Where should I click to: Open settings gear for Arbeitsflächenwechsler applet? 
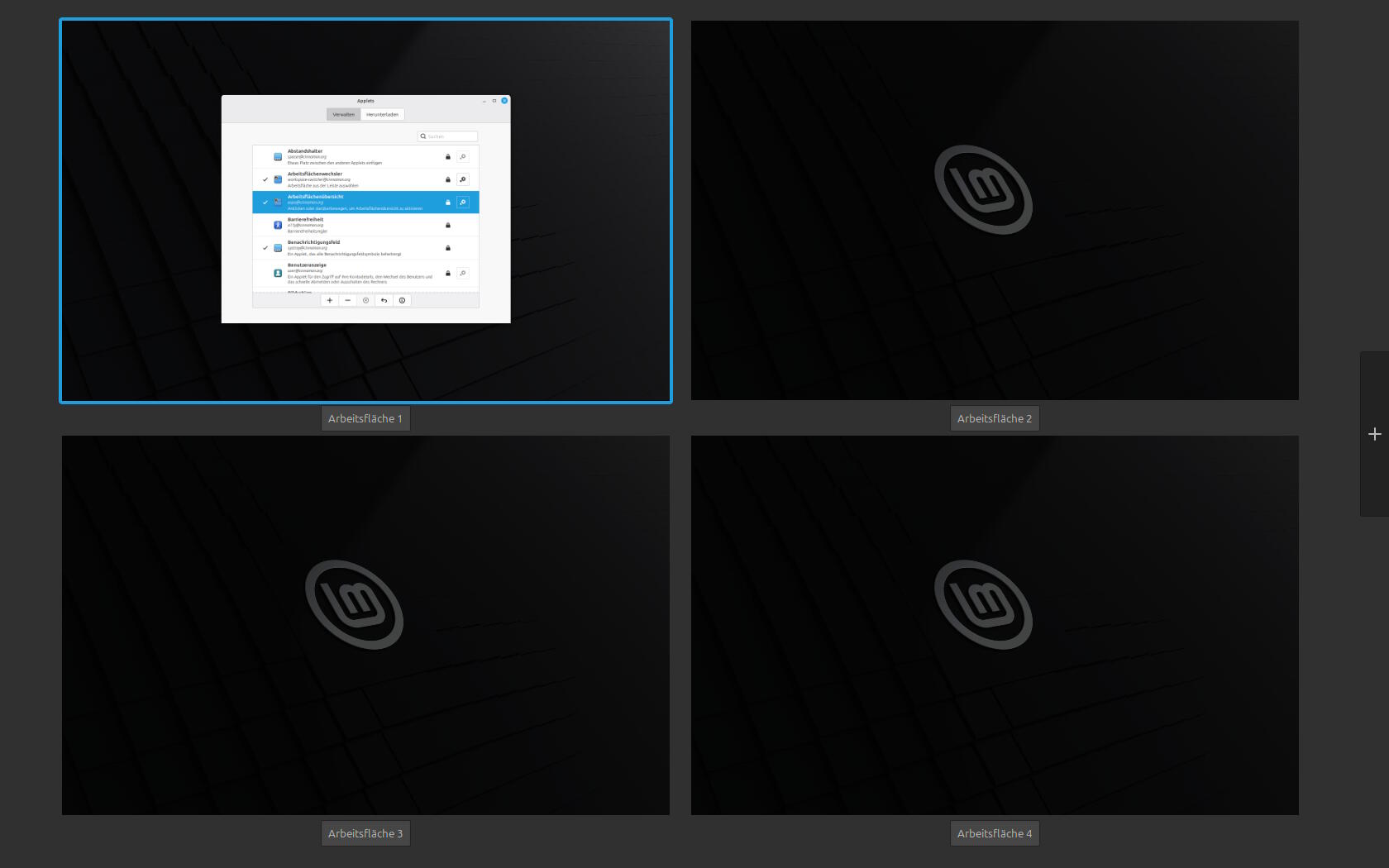point(463,179)
